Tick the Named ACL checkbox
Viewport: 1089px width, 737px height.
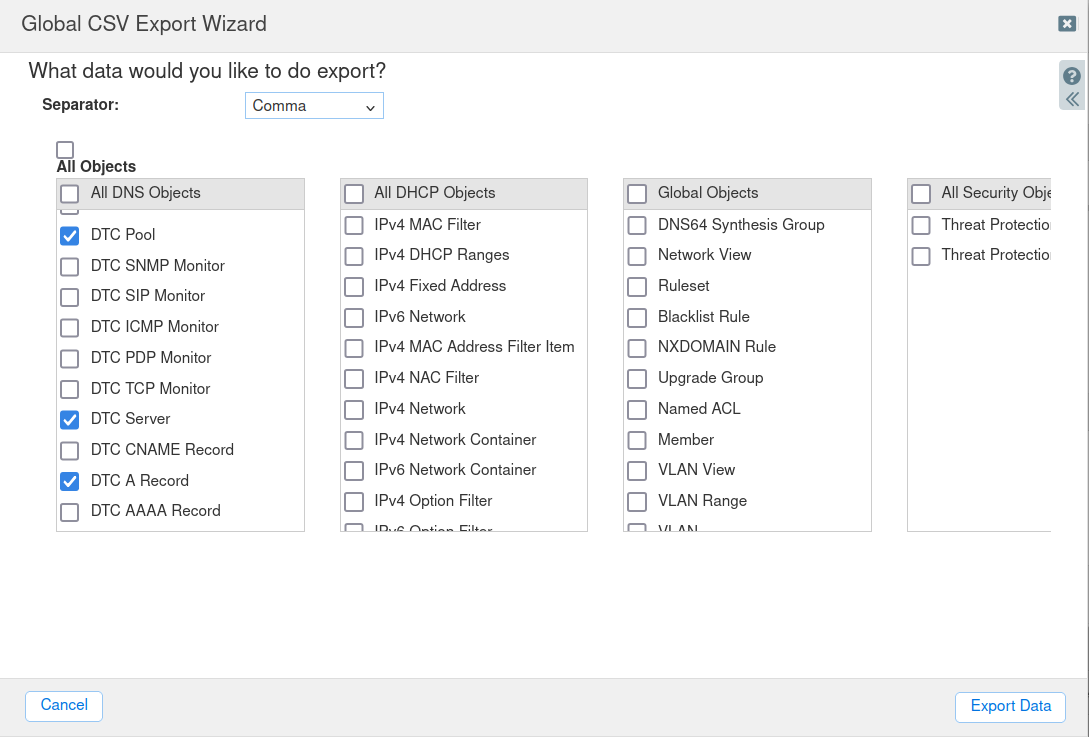(x=637, y=410)
